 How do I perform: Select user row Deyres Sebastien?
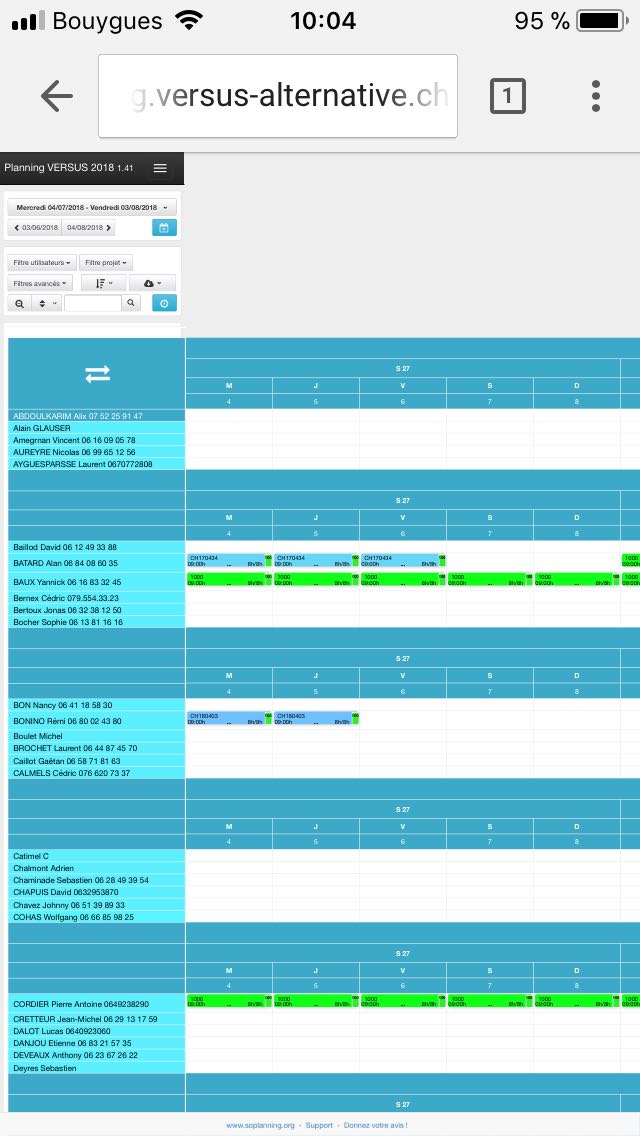96,1068
